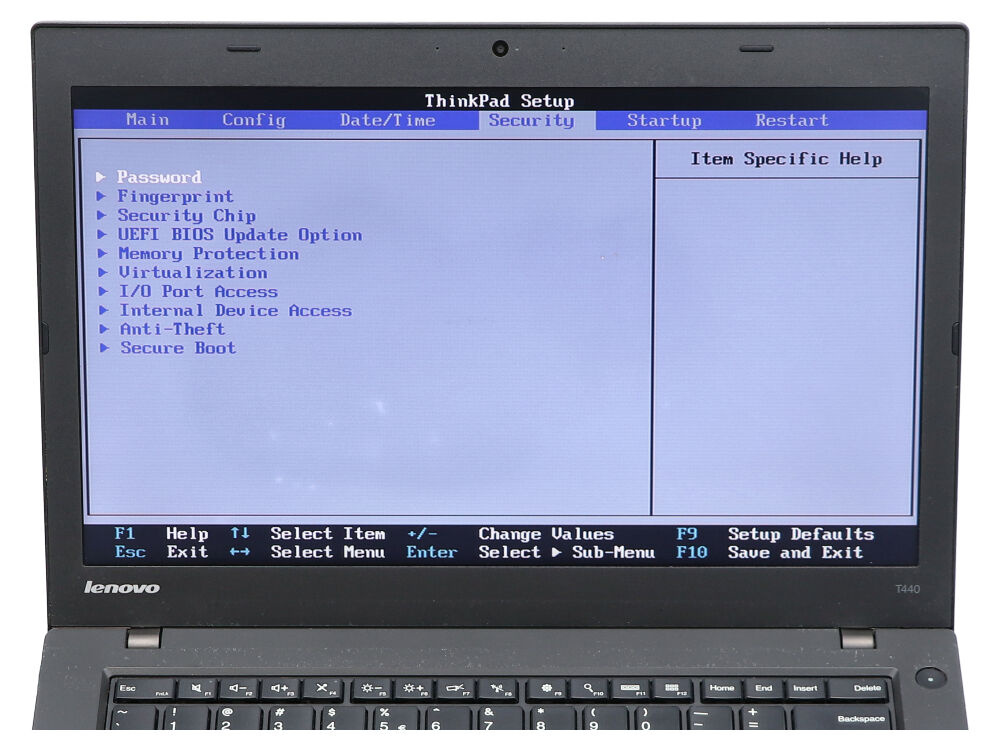This screenshot has width=1000, height=750.
Task: Expand the Fingerprint submenu arrow
Action: tap(101, 197)
